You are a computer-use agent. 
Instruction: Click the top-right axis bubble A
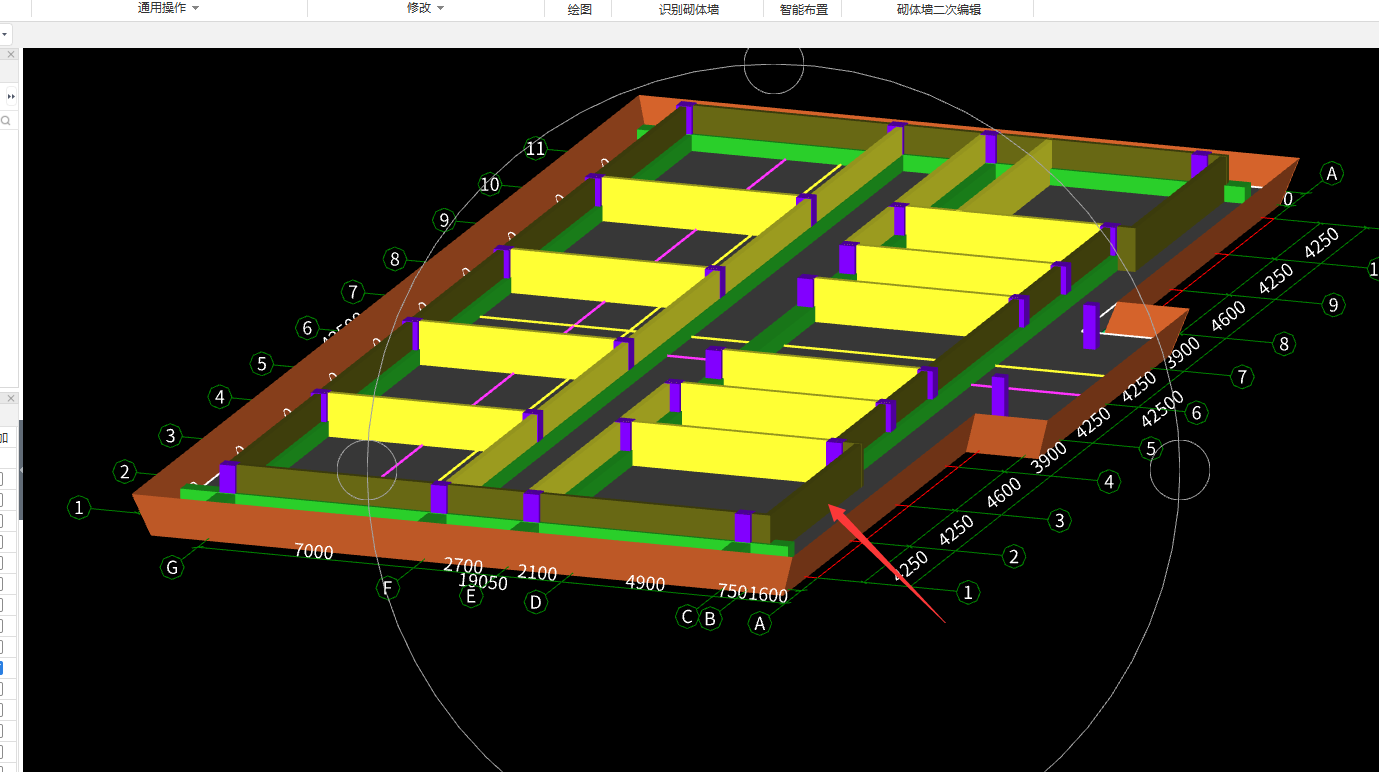click(x=1331, y=173)
